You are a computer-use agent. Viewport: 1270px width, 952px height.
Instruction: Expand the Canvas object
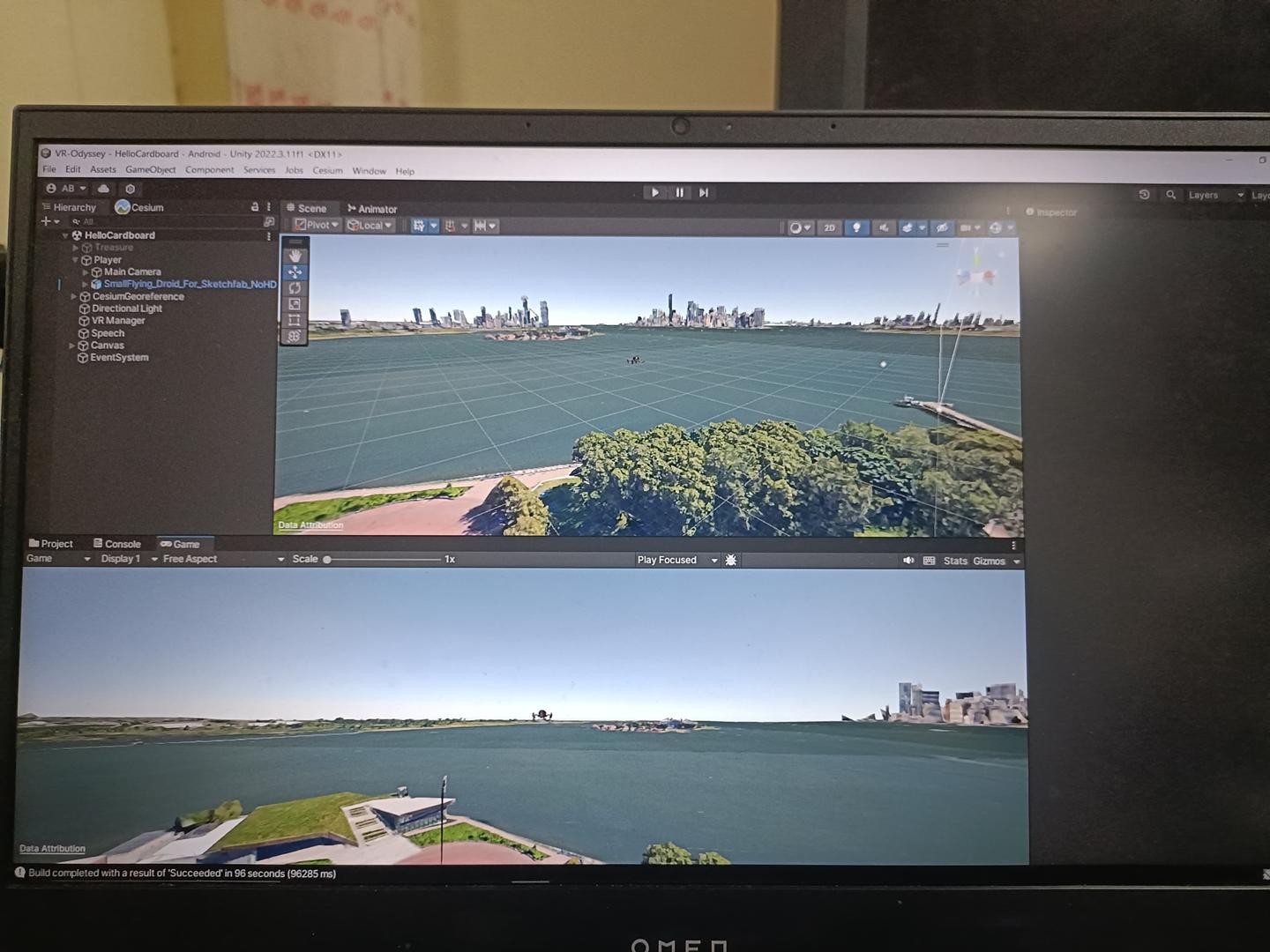tap(71, 346)
